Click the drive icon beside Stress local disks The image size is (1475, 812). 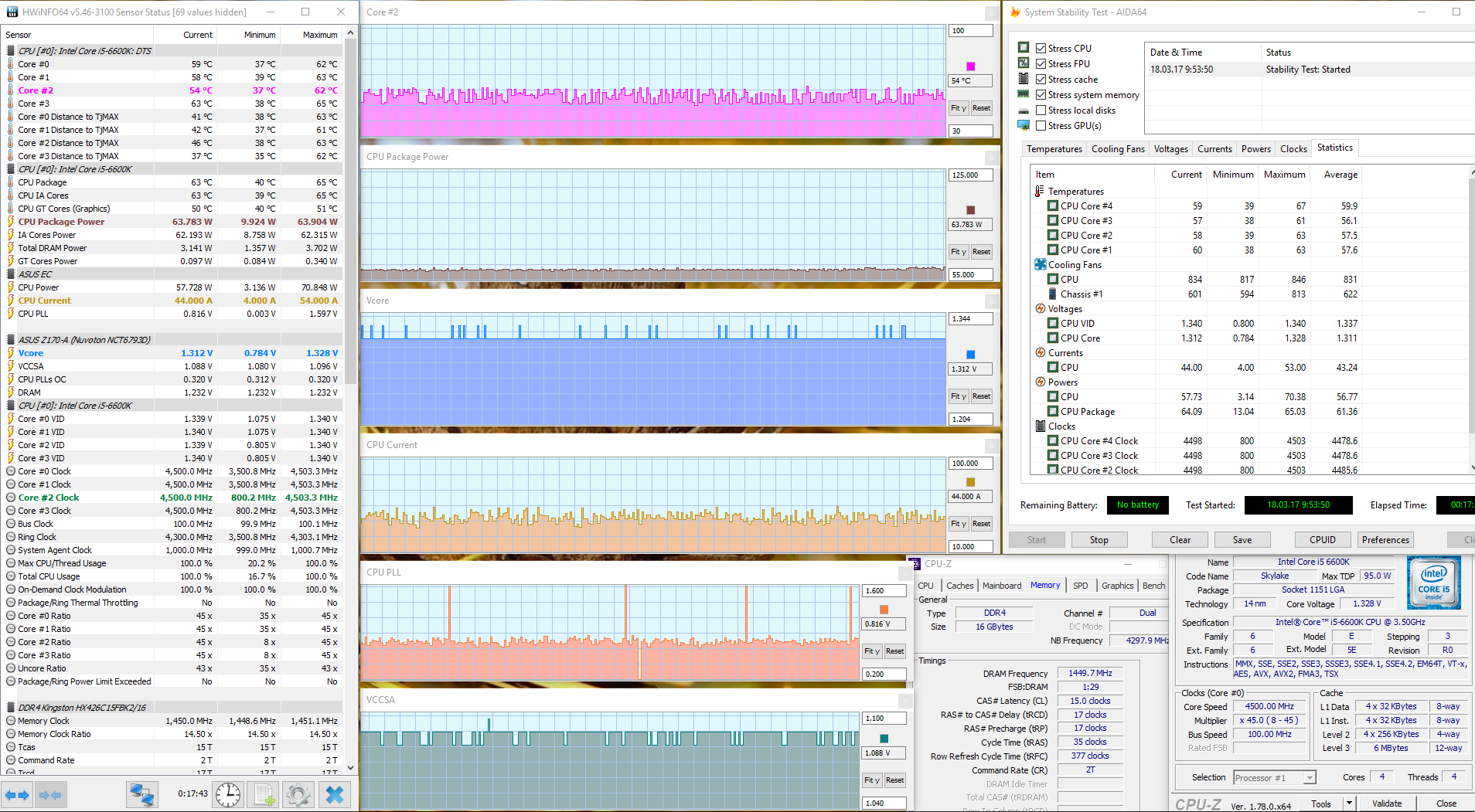(x=1024, y=110)
